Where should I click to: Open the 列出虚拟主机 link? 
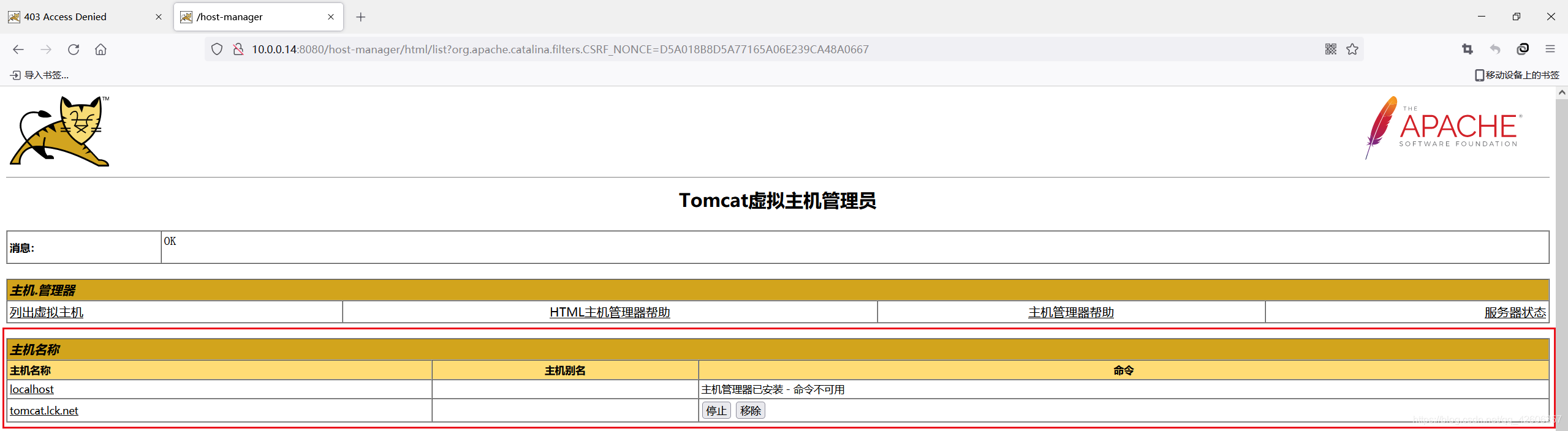point(47,312)
